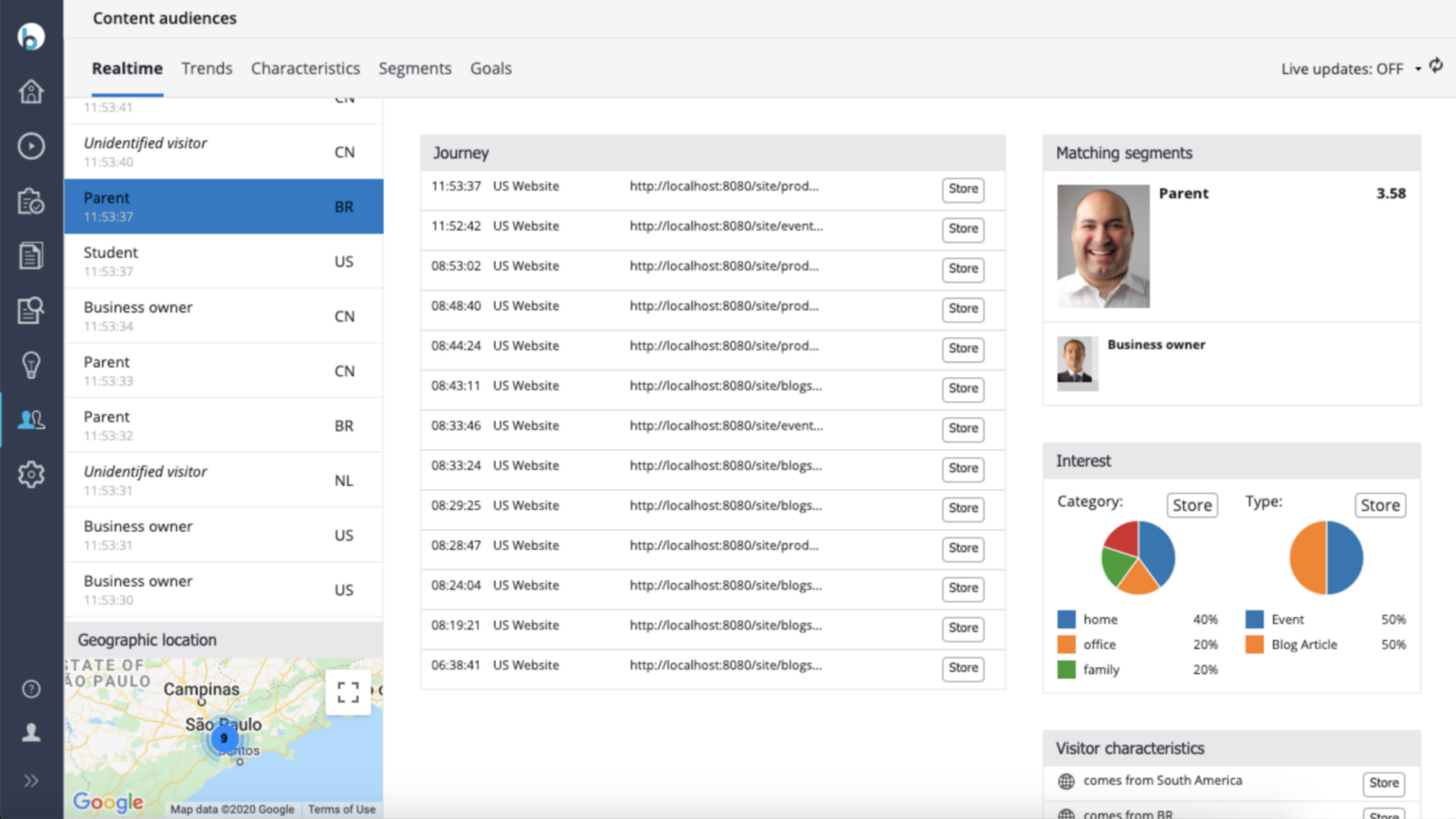Open the Goals tab

(490, 68)
